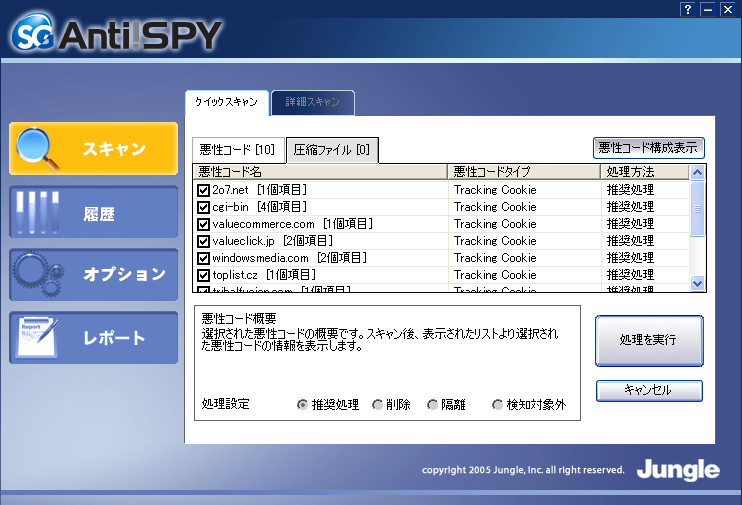Image resolution: width=742 pixels, height=505 pixels.
Task: Open the 悪性コード [10] tab
Action: point(238,150)
